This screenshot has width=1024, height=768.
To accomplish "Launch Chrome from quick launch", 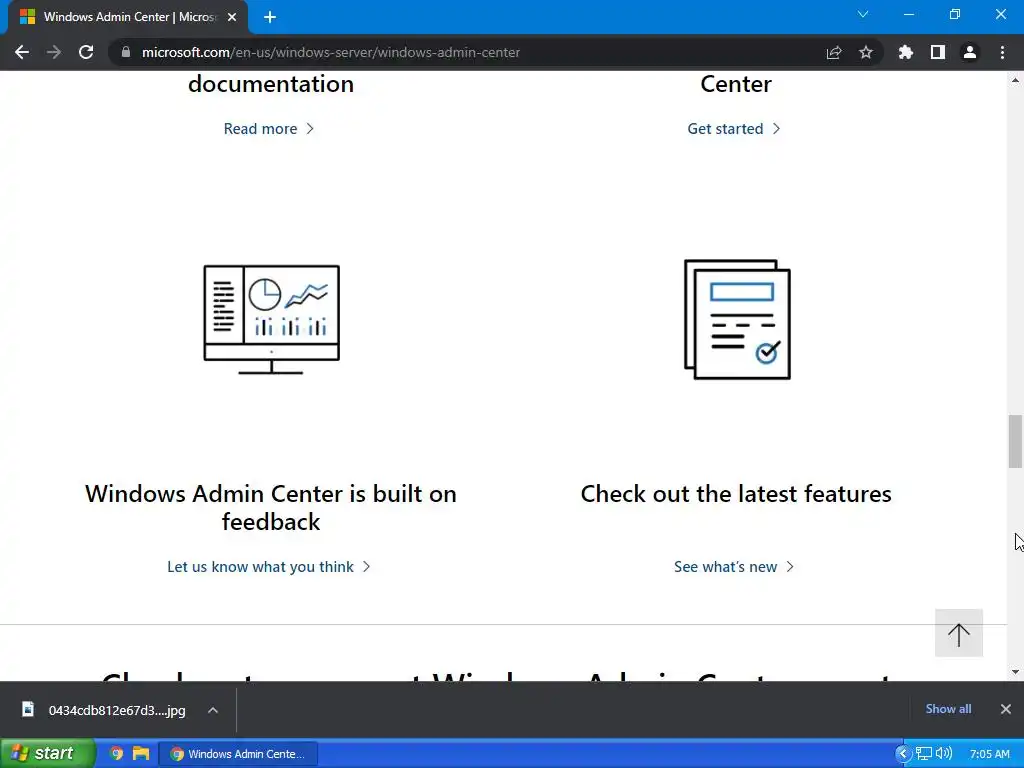I will click(x=117, y=754).
